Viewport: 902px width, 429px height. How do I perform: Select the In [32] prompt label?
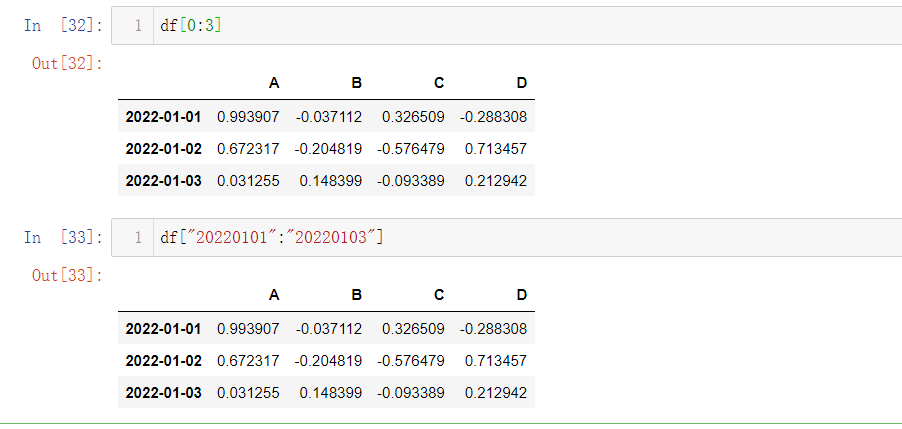64,25
